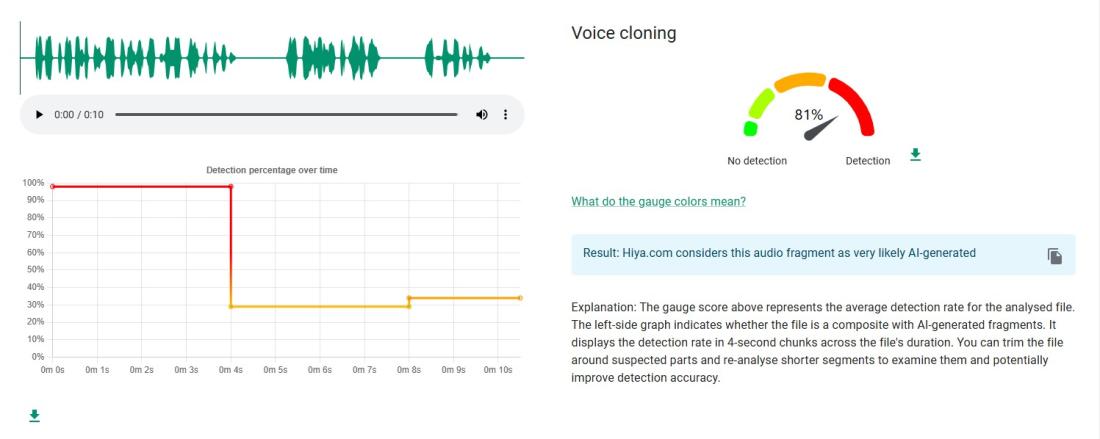The height and width of the screenshot is (439, 1100).
Task: Click the blue result message box
Action: pos(823,254)
